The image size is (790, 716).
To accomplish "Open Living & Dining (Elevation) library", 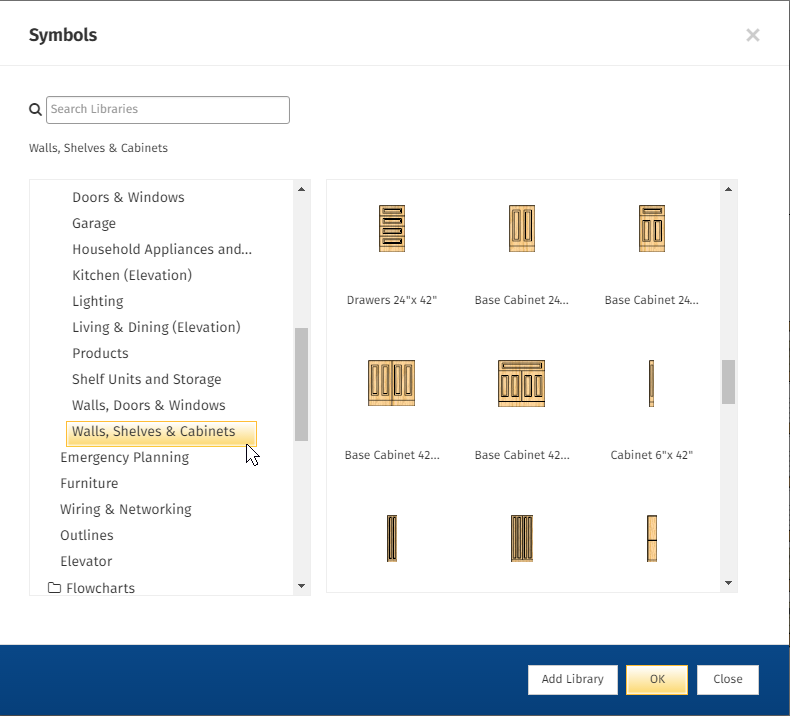I will 156,328.
